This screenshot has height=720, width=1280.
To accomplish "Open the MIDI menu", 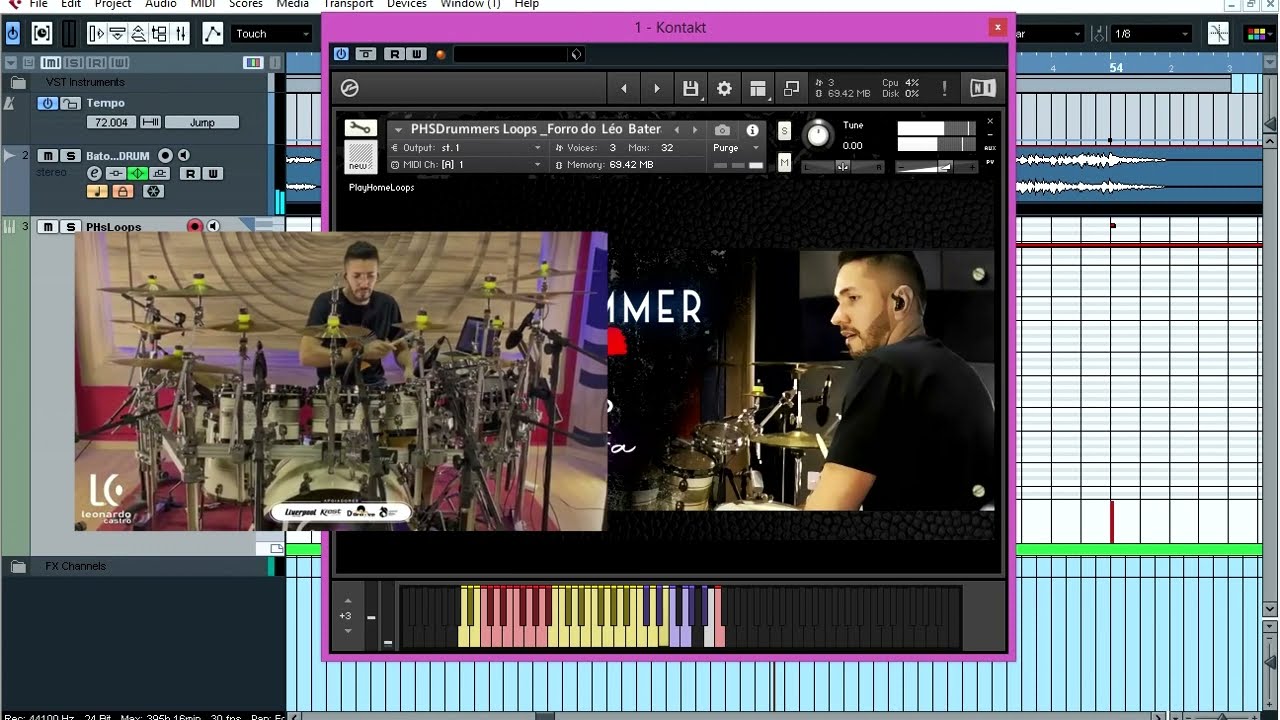I will [x=203, y=4].
